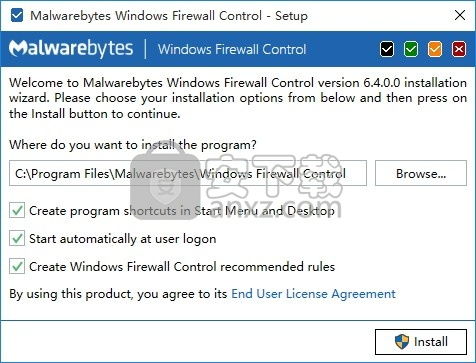The width and height of the screenshot is (476, 363).
Task: Click the window title text in the title bar
Action: coord(169,16)
